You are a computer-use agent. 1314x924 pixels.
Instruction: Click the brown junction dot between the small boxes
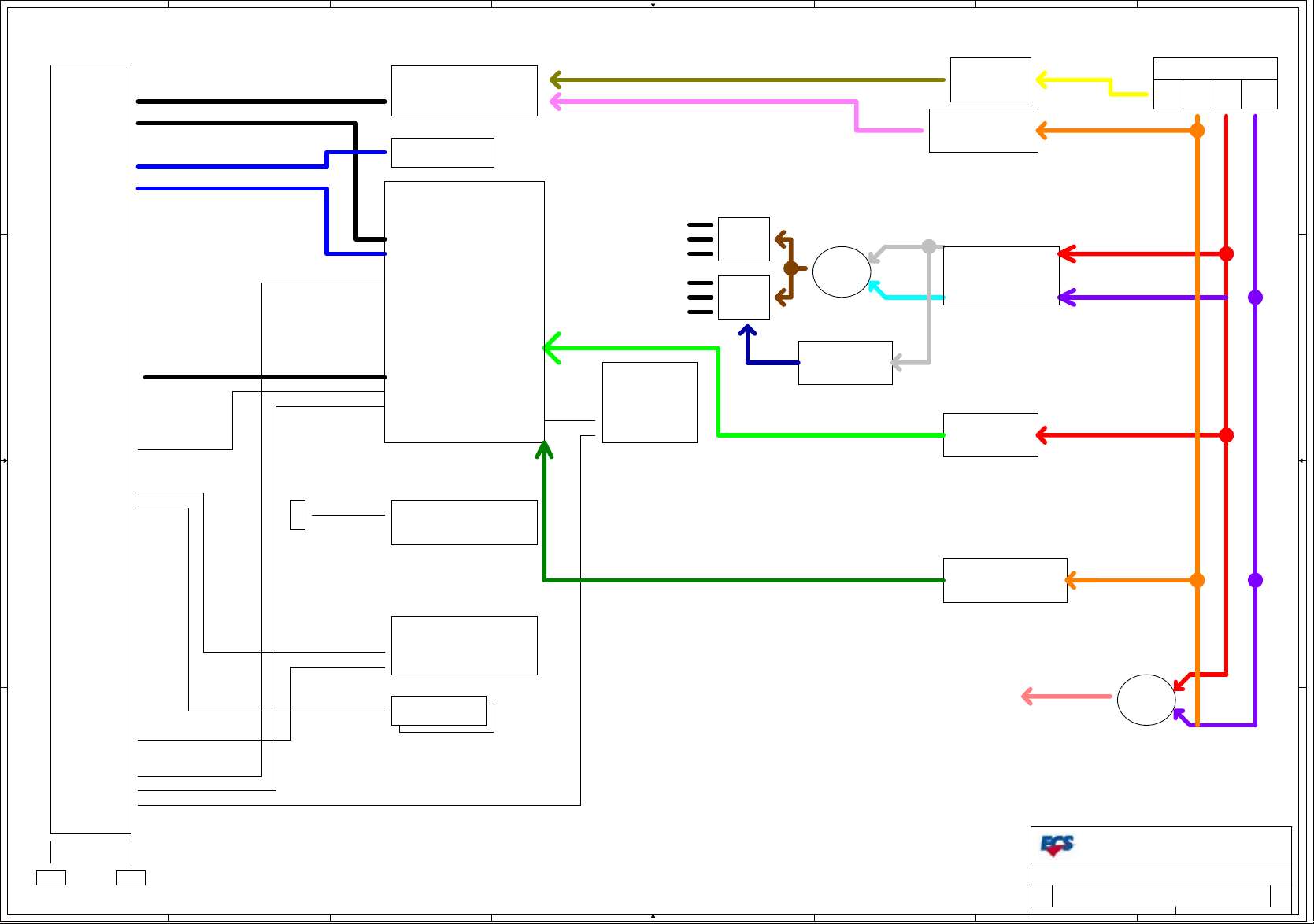pyautogui.click(x=790, y=268)
